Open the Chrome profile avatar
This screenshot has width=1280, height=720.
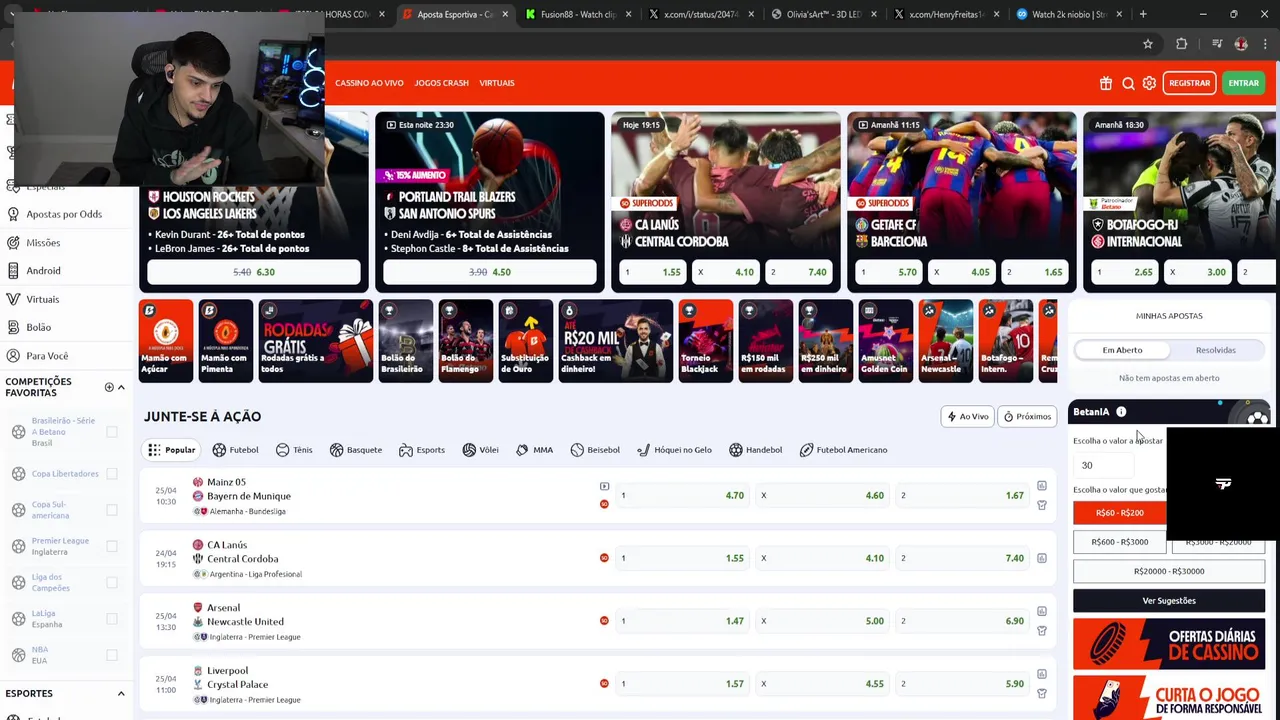[1241, 44]
